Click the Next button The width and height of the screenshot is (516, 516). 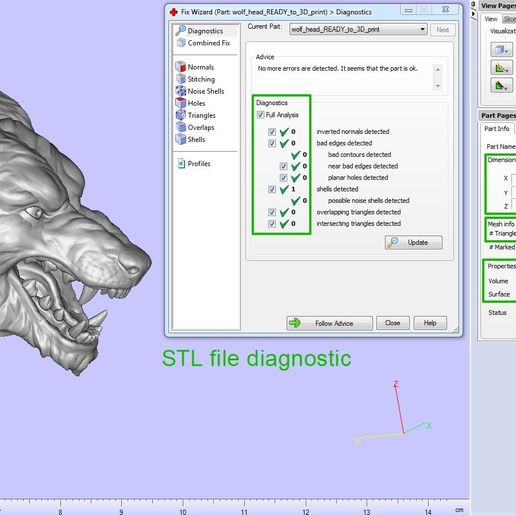coord(443,30)
